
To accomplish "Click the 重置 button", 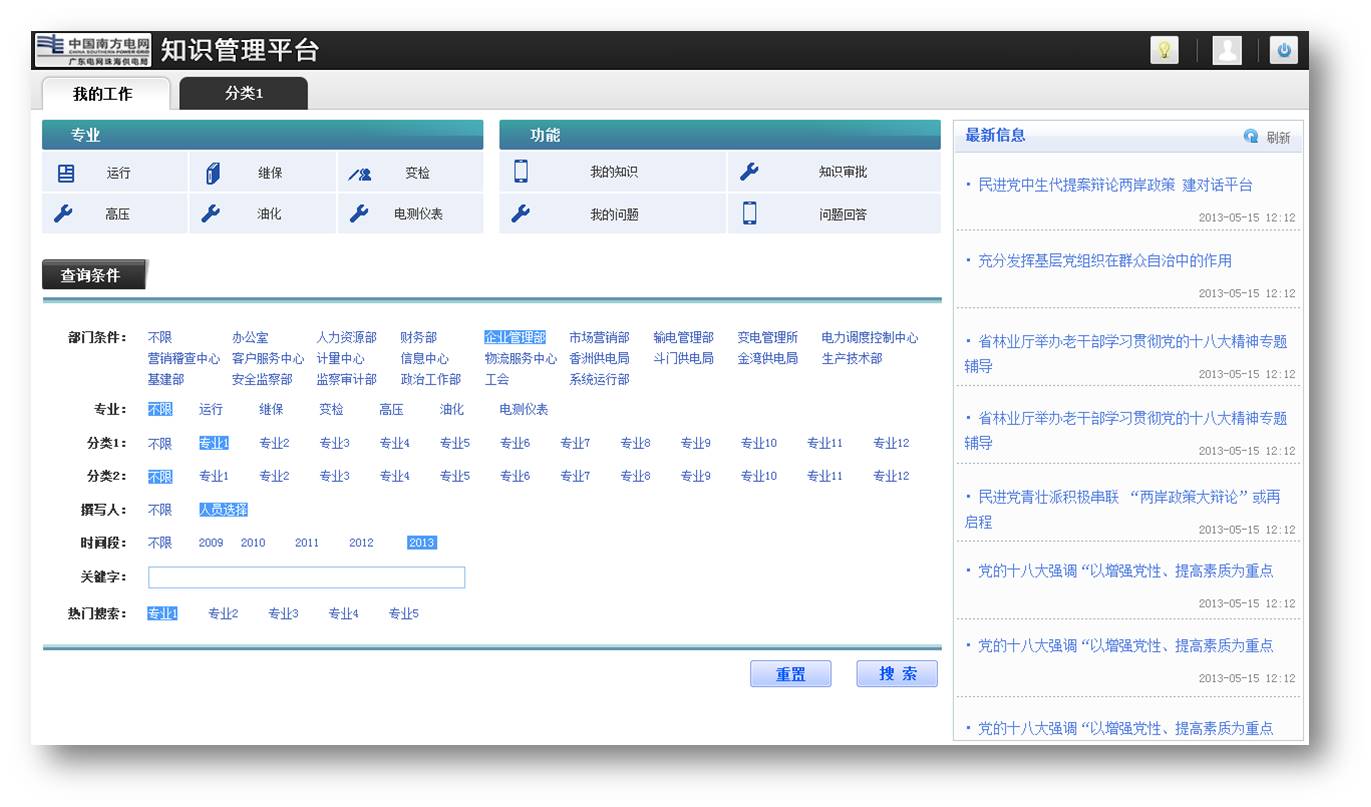I will tap(791, 674).
